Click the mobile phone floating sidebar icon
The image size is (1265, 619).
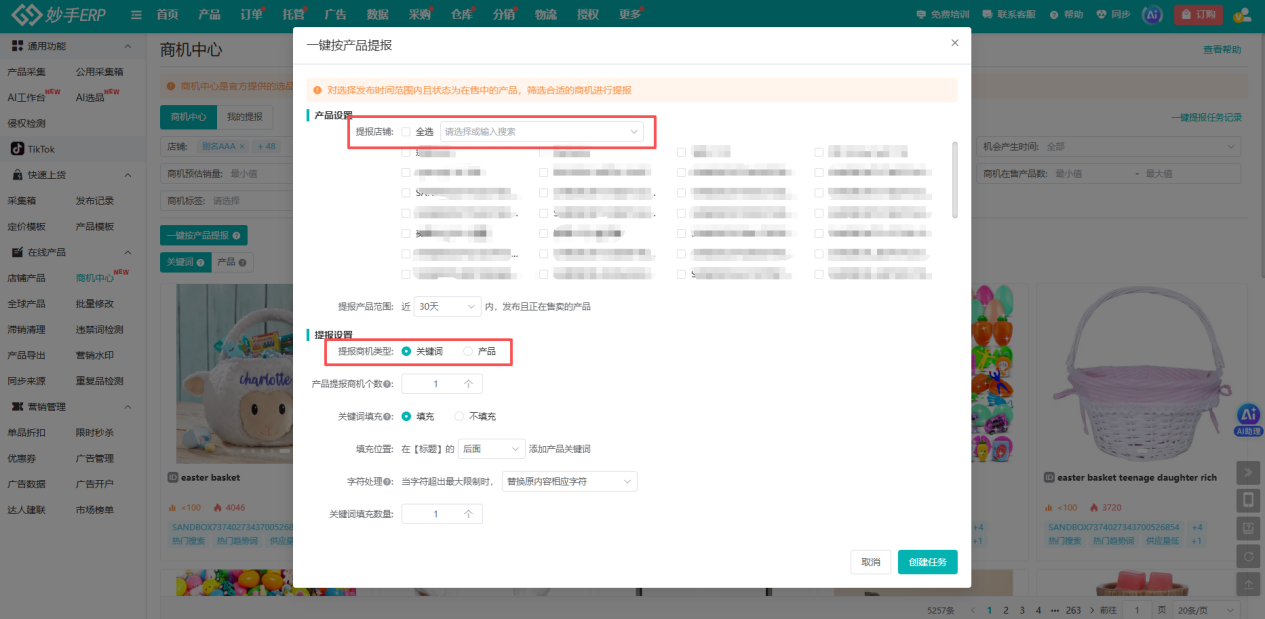tap(1248, 500)
